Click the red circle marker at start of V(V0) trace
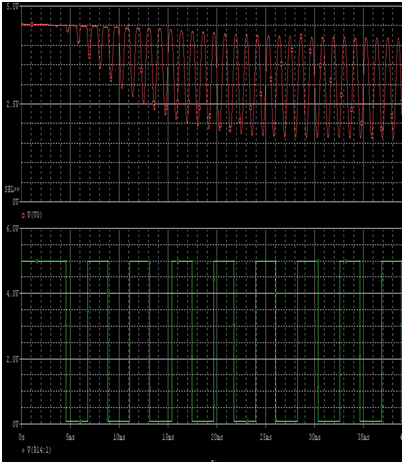404x464 pixels. 32,24
